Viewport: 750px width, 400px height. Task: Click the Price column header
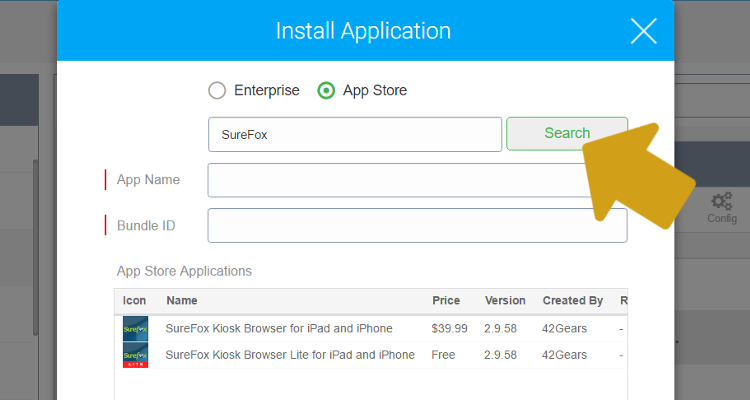446,300
